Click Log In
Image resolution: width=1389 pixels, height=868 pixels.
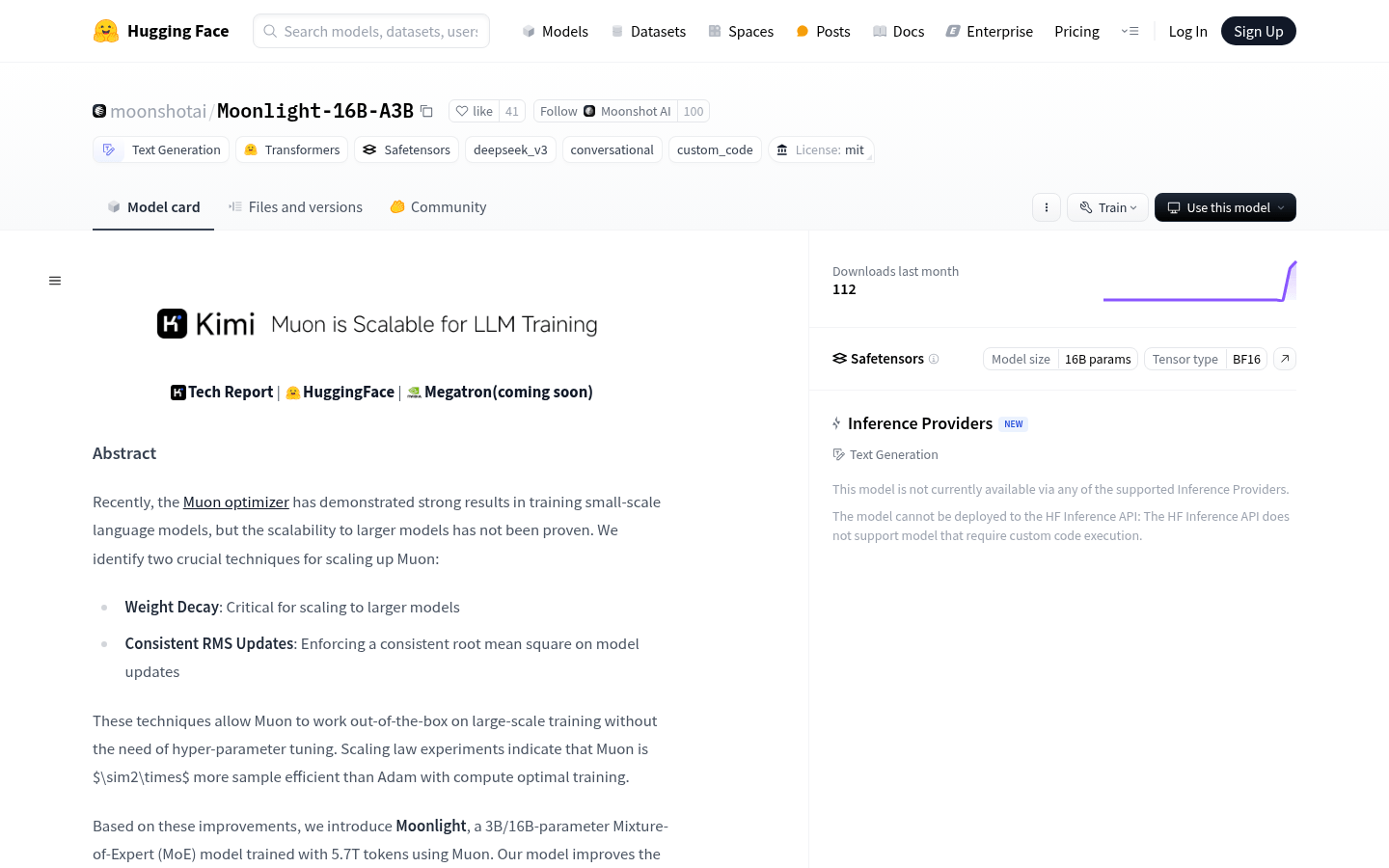pyautogui.click(x=1187, y=31)
